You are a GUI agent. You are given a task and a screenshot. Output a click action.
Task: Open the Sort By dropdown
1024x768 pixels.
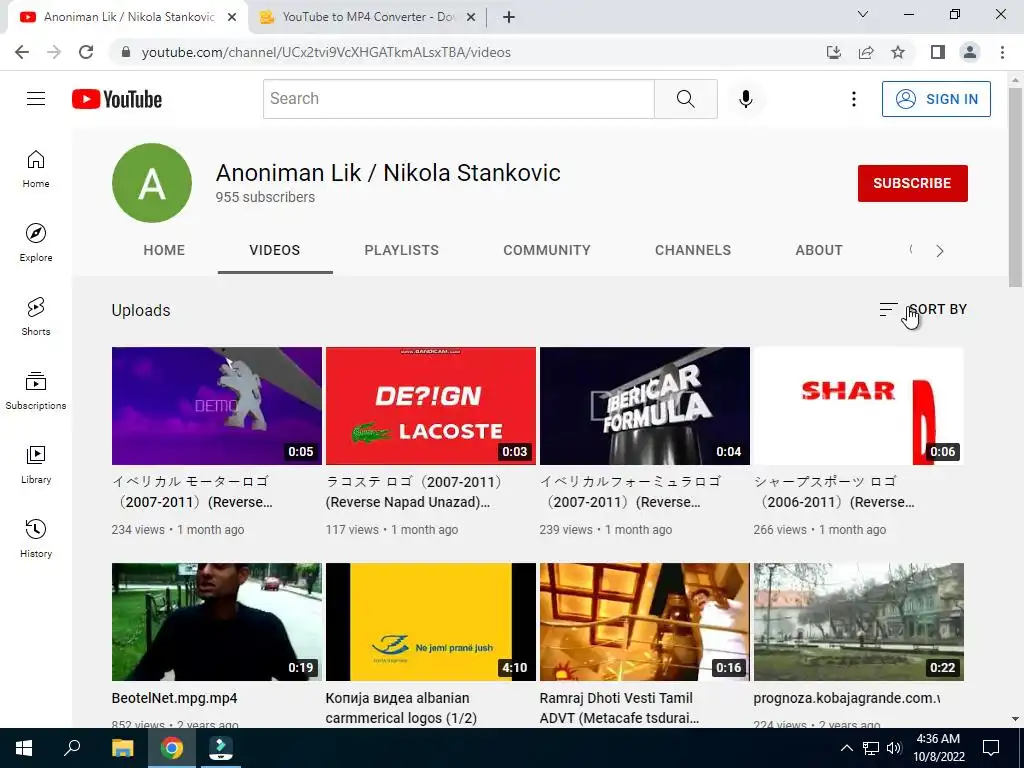point(923,310)
